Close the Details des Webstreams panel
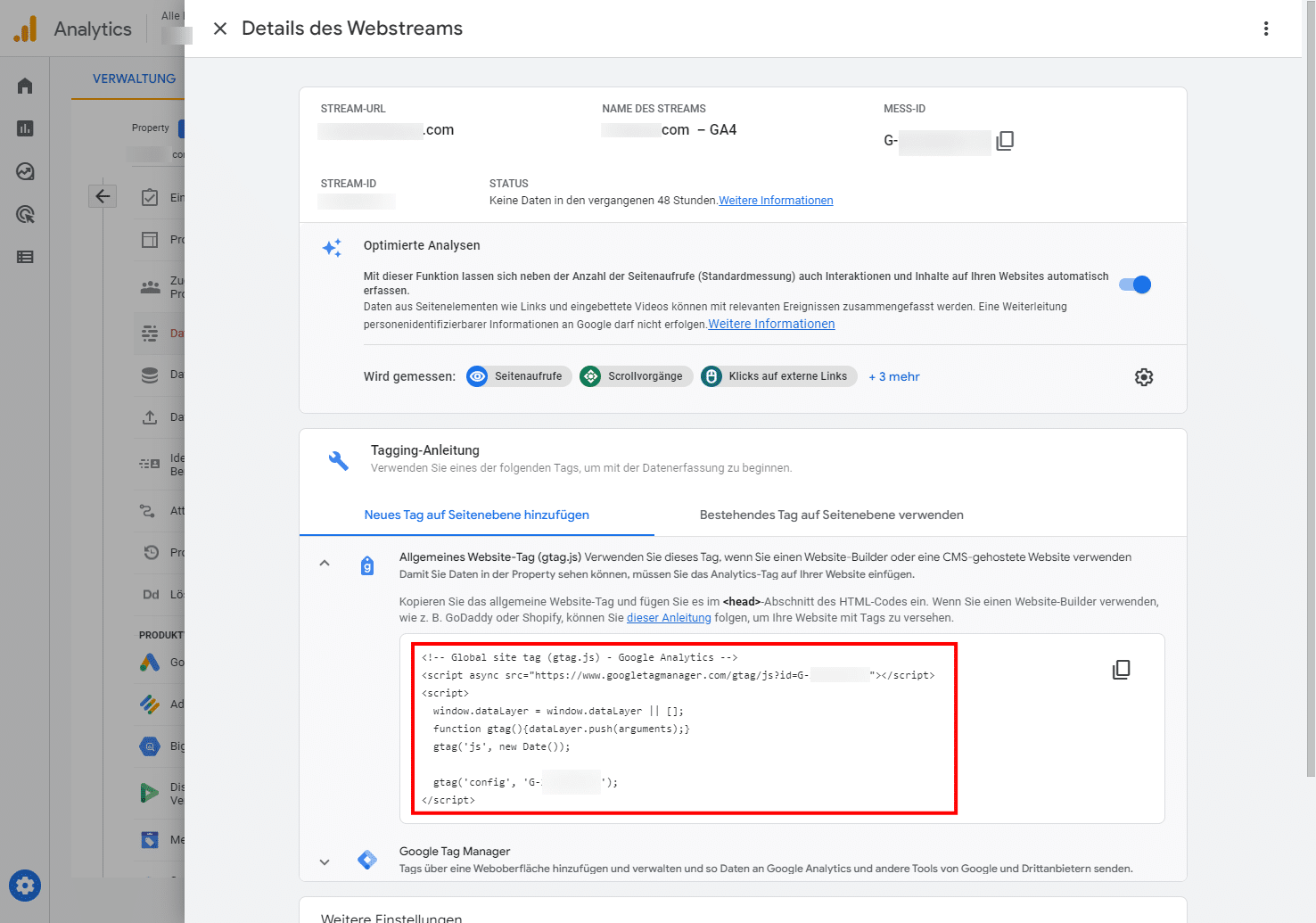Image resolution: width=1316 pixels, height=923 pixels. coord(220,29)
